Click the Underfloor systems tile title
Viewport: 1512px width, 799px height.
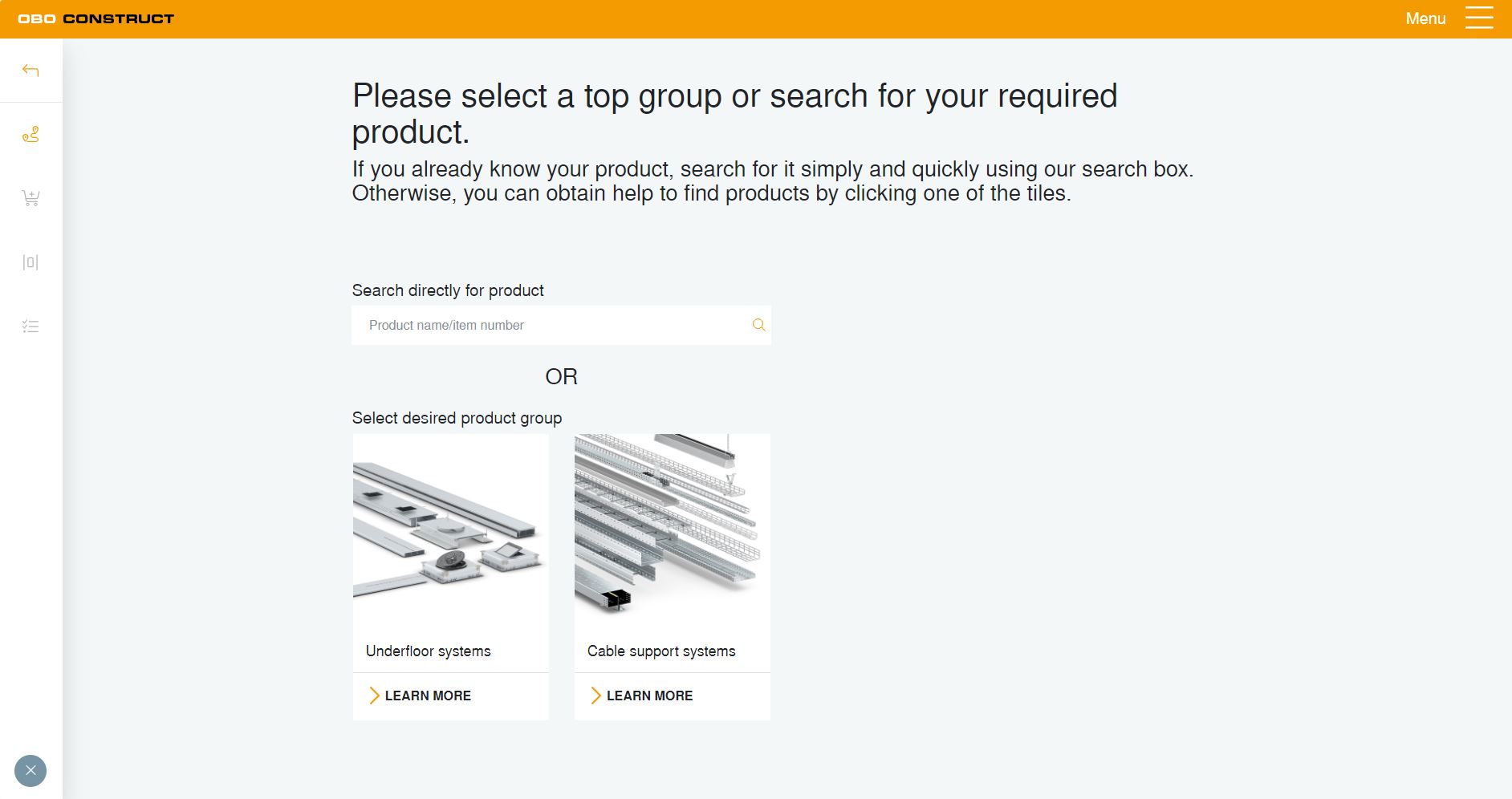click(x=428, y=651)
